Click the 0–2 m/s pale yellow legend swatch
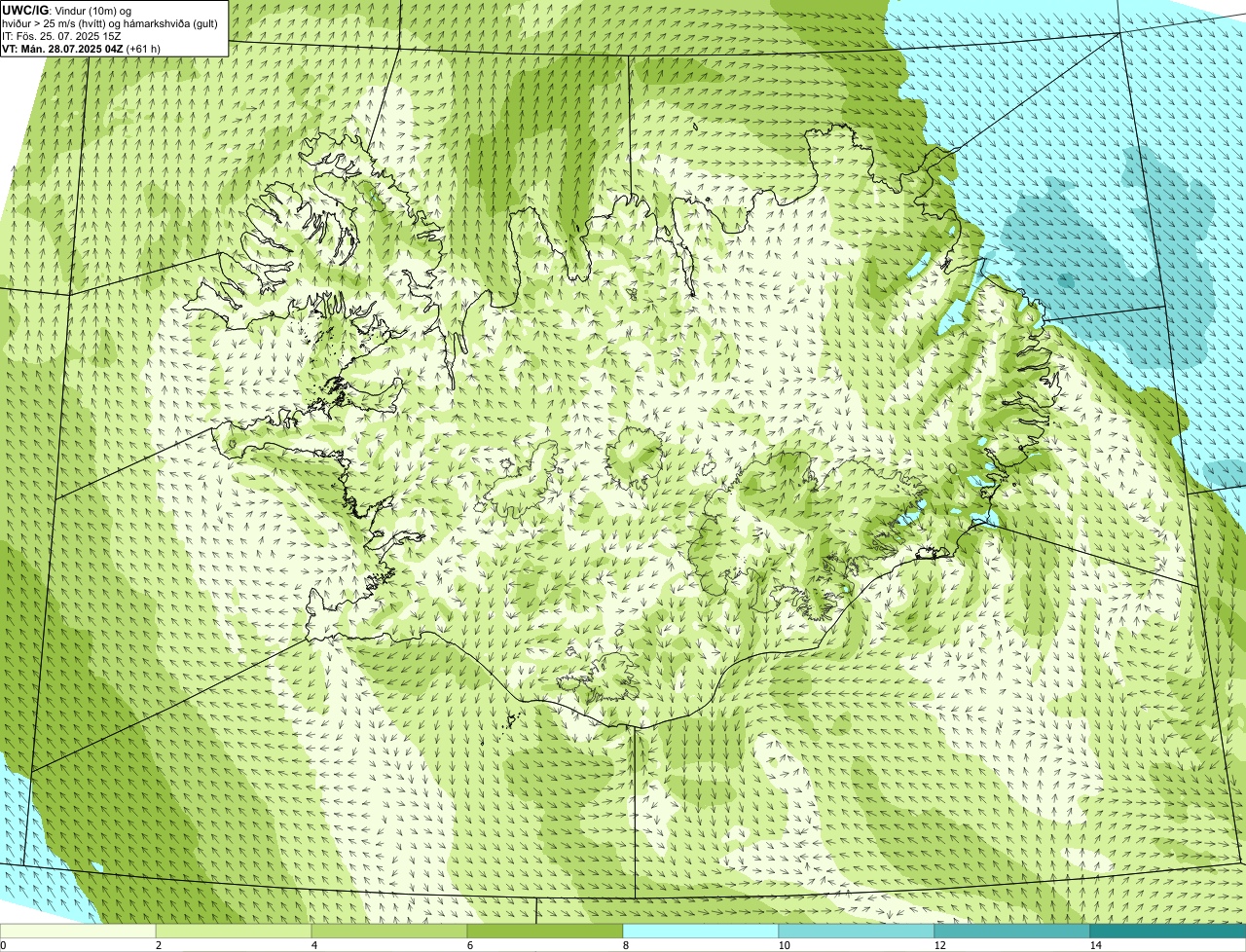The height and width of the screenshot is (952, 1246). pos(78,932)
